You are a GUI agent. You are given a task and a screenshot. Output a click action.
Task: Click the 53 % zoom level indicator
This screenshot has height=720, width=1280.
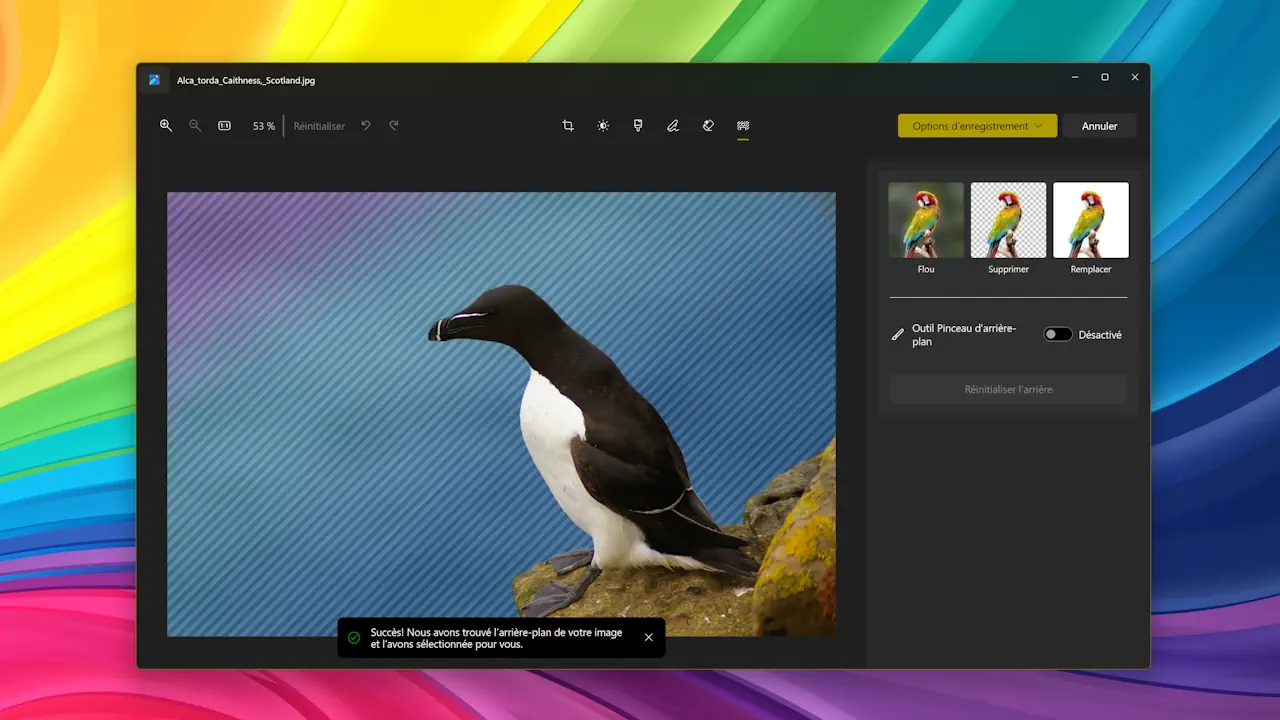[263, 125]
